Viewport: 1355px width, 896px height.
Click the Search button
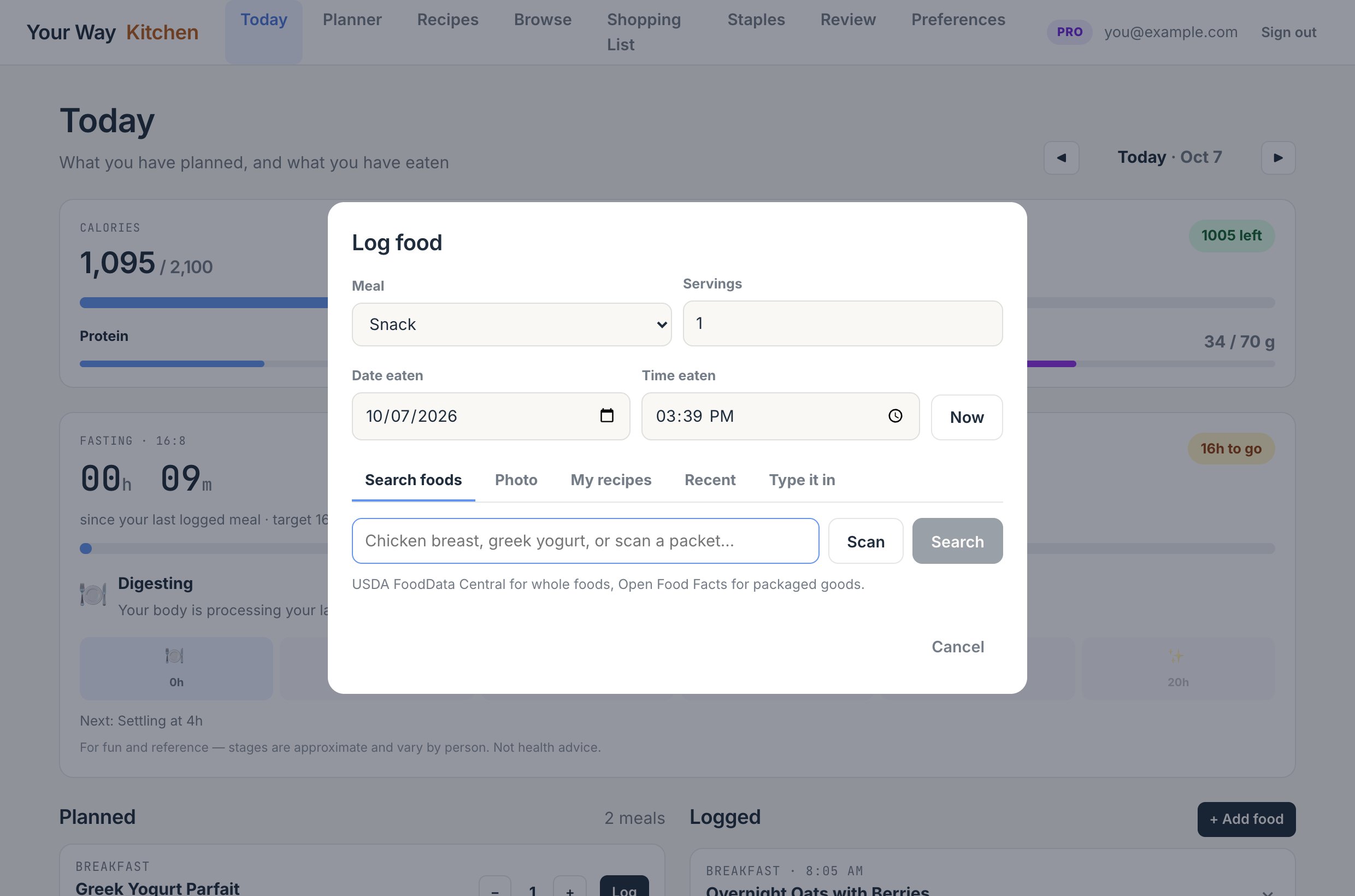(x=957, y=541)
